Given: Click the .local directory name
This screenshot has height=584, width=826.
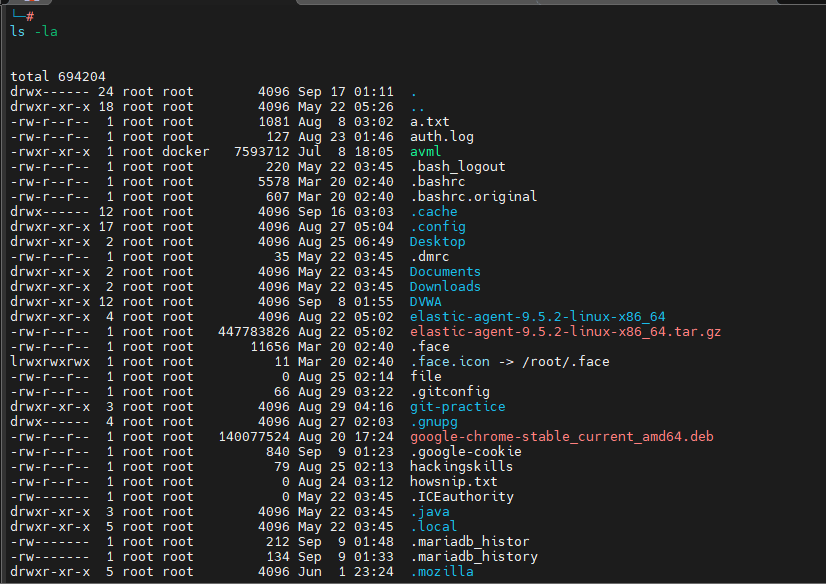Looking at the screenshot, I should [434, 527].
